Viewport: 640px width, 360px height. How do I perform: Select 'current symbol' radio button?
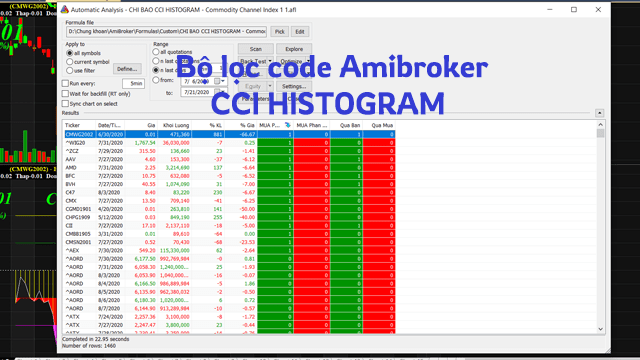click(69, 62)
